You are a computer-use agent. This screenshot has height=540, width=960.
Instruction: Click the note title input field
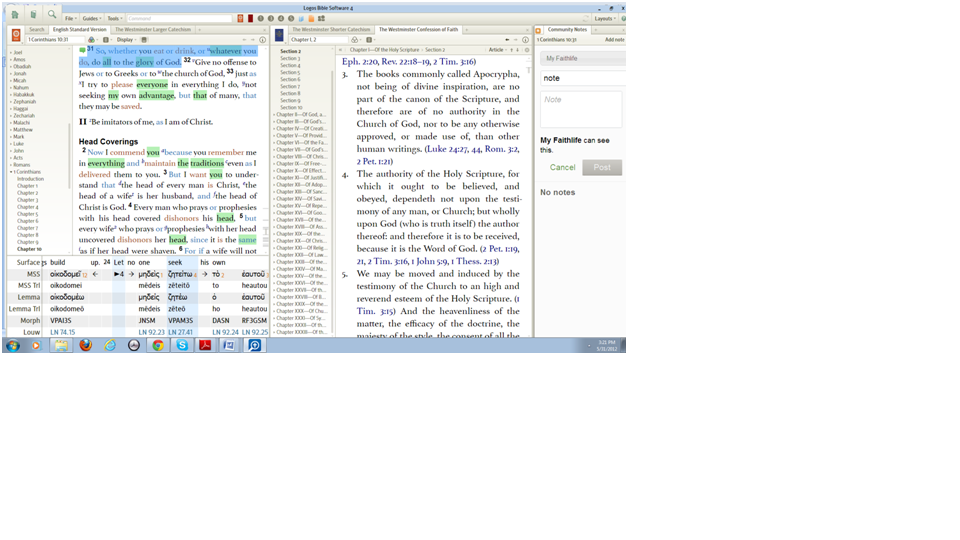pos(583,78)
